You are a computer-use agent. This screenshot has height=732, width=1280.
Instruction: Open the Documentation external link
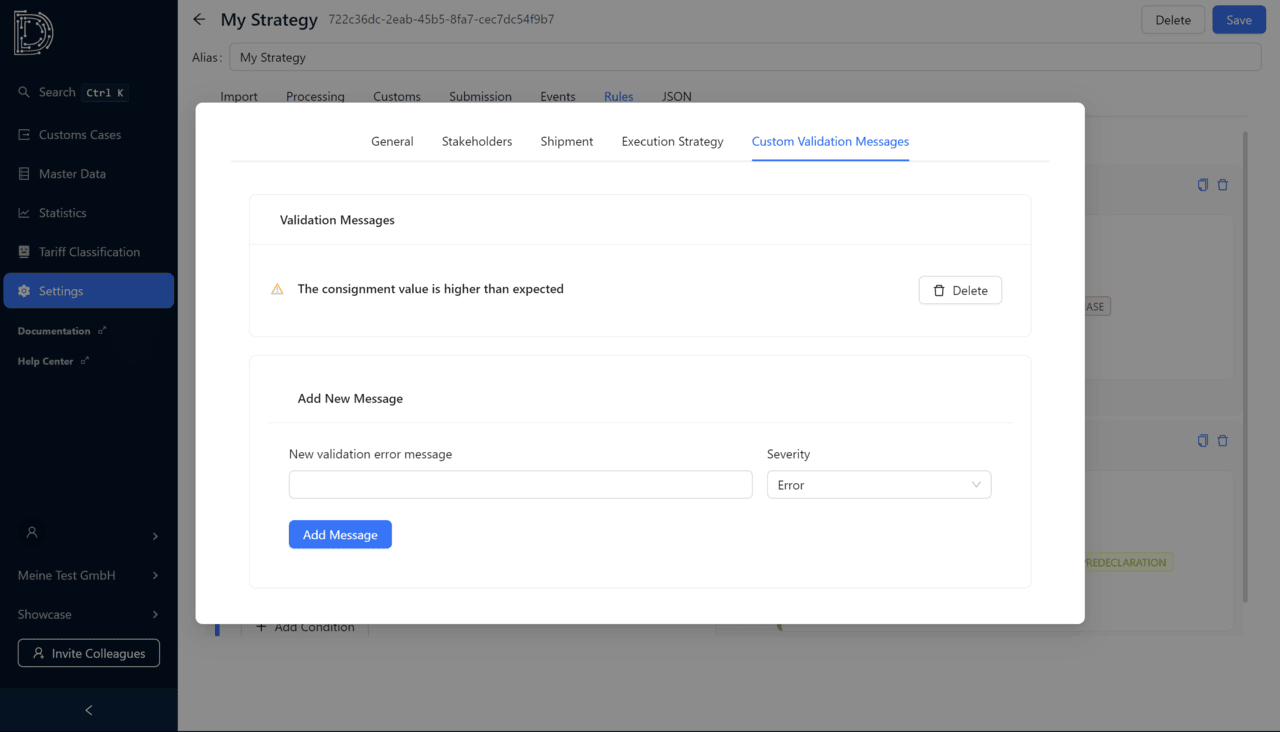coord(62,331)
